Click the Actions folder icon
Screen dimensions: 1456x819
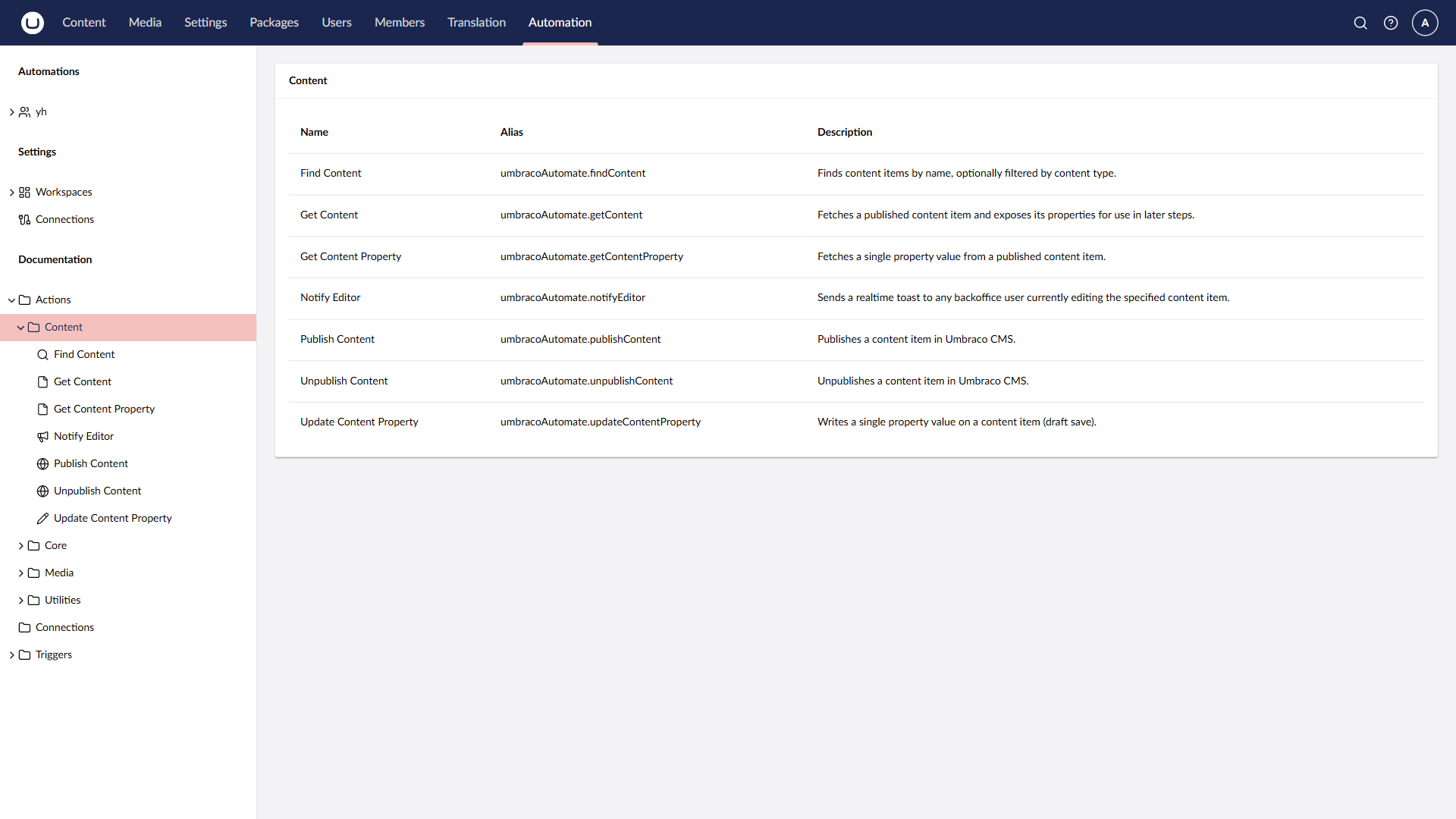pos(25,300)
